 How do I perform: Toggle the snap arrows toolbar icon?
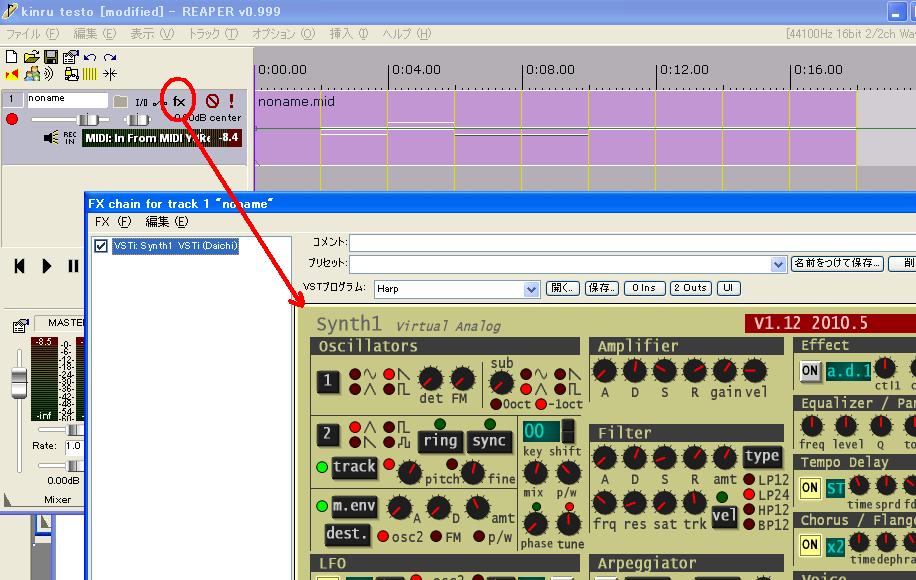point(110,74)
